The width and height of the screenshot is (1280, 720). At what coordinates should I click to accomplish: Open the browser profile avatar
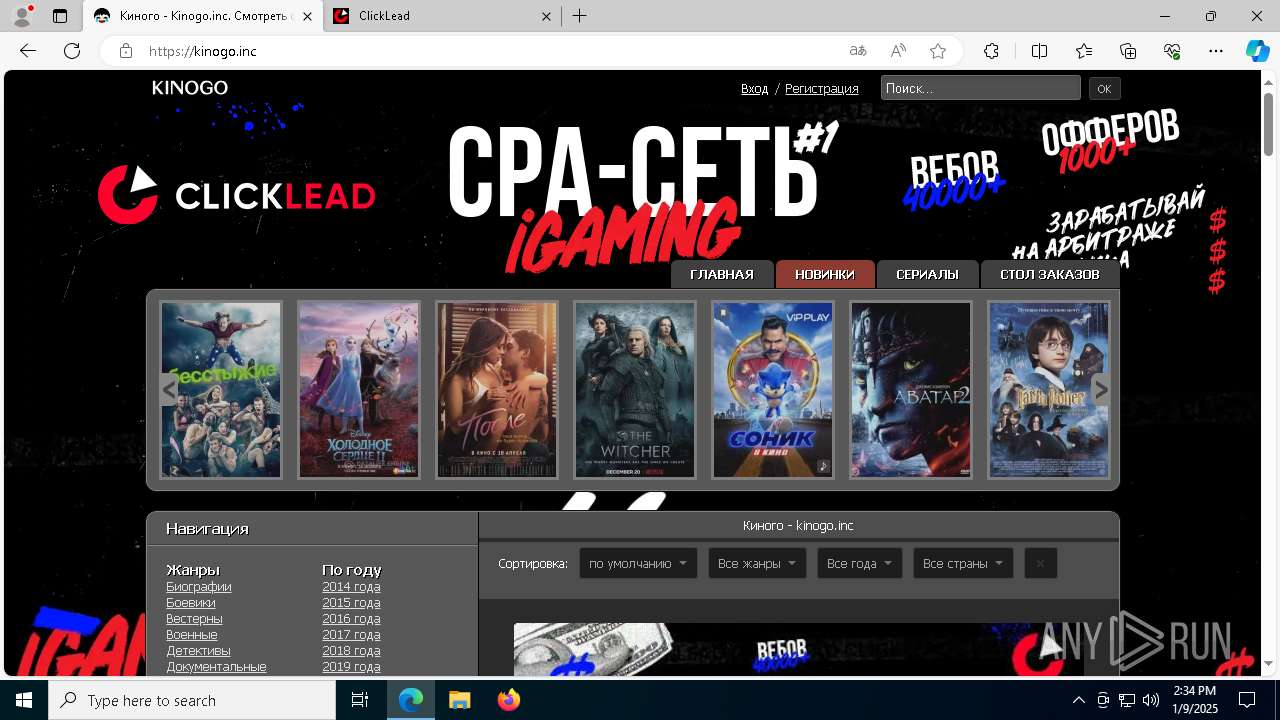click(21, 16)
